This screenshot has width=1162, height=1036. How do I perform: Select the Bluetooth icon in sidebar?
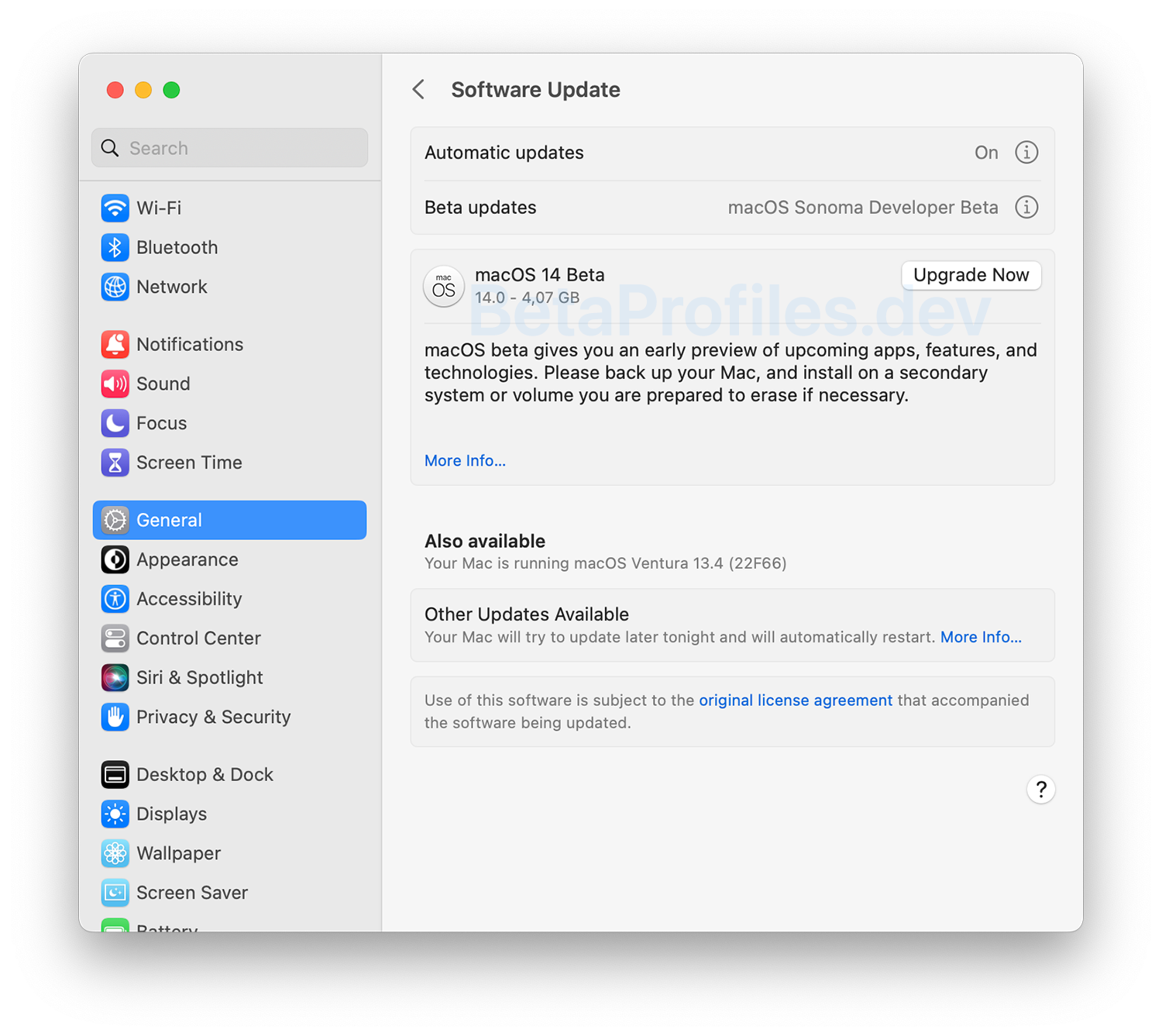[115, 247]
